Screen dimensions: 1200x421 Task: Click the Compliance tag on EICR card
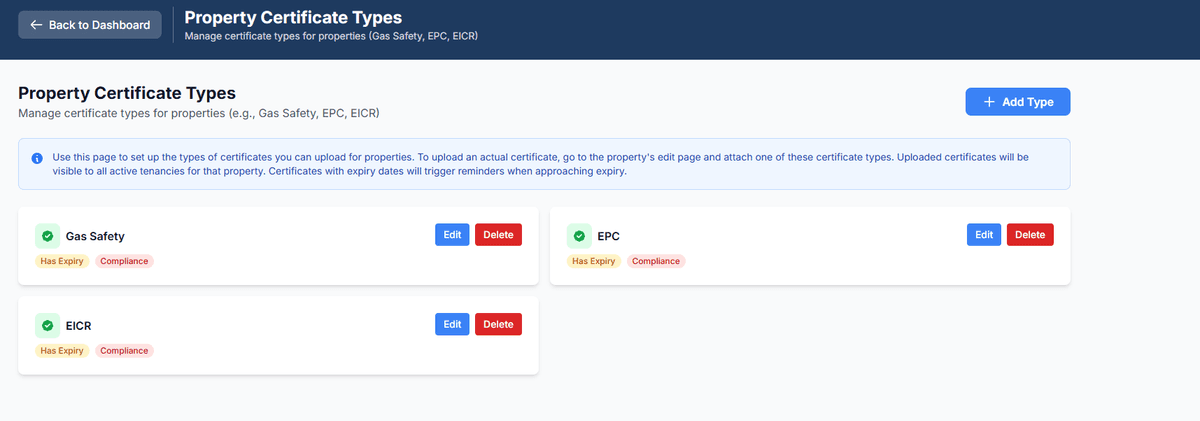124,351
